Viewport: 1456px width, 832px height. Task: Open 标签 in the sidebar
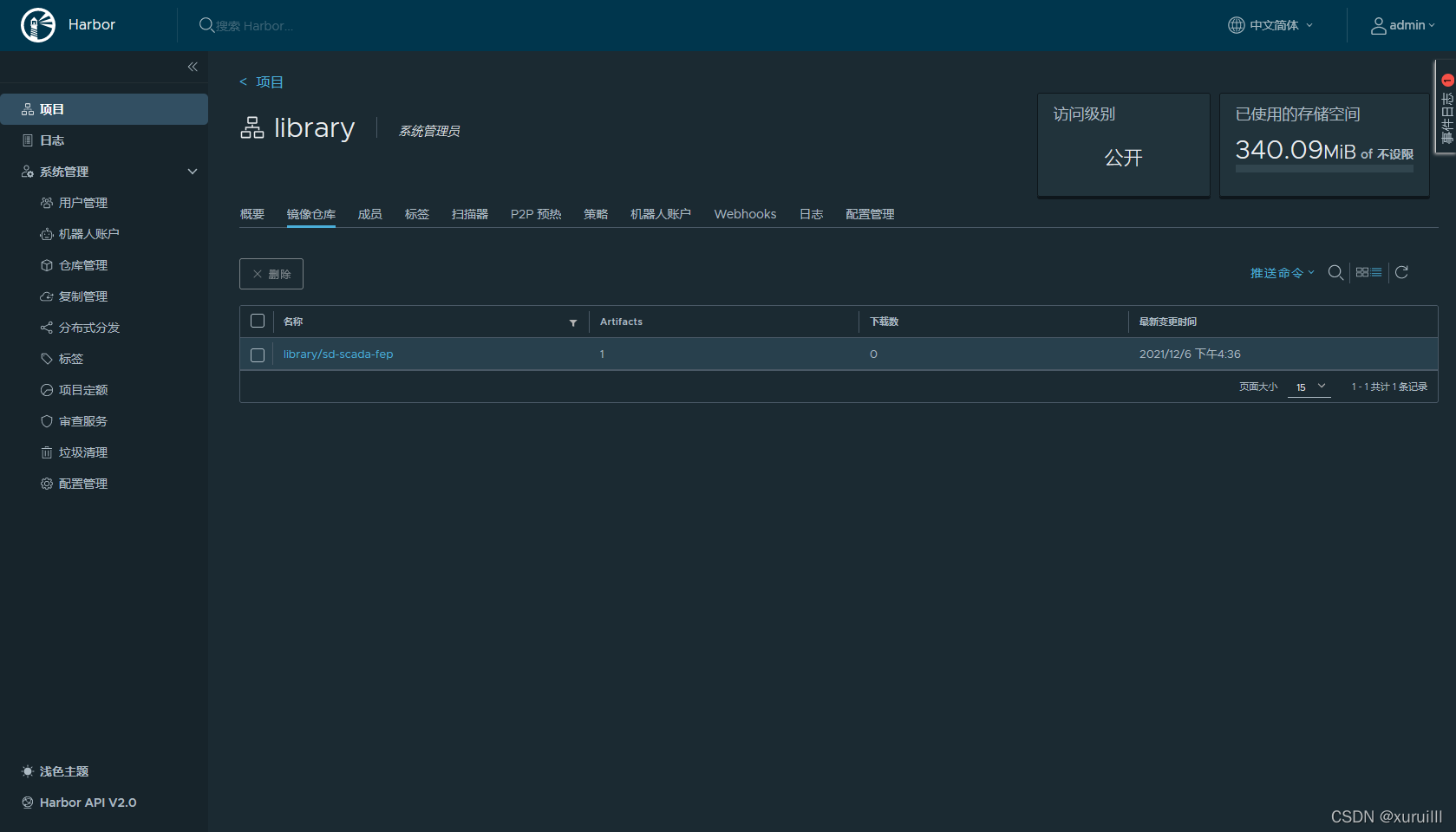coord(71,359)
